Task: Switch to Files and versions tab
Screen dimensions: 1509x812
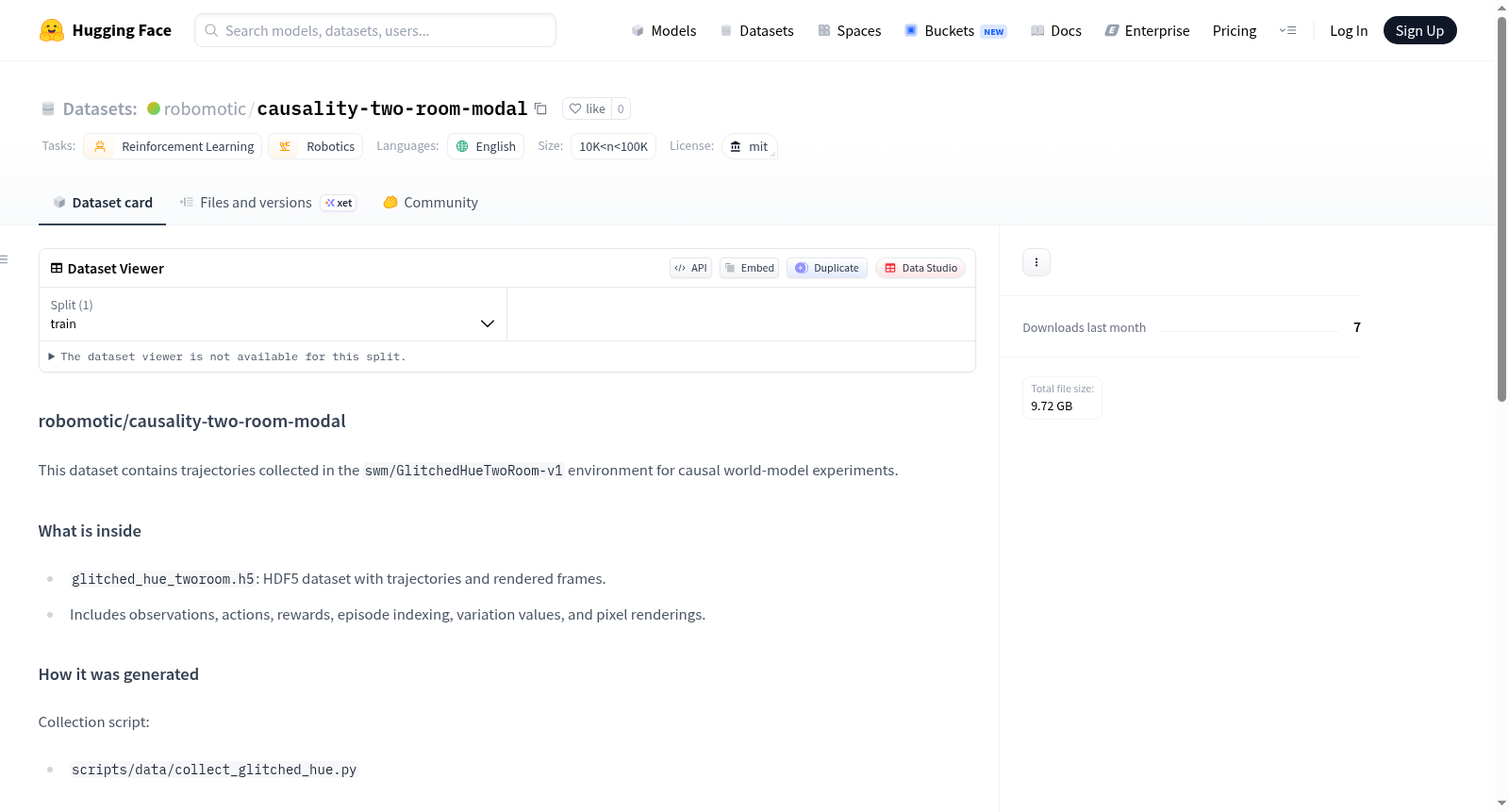Action: (268, 202)
